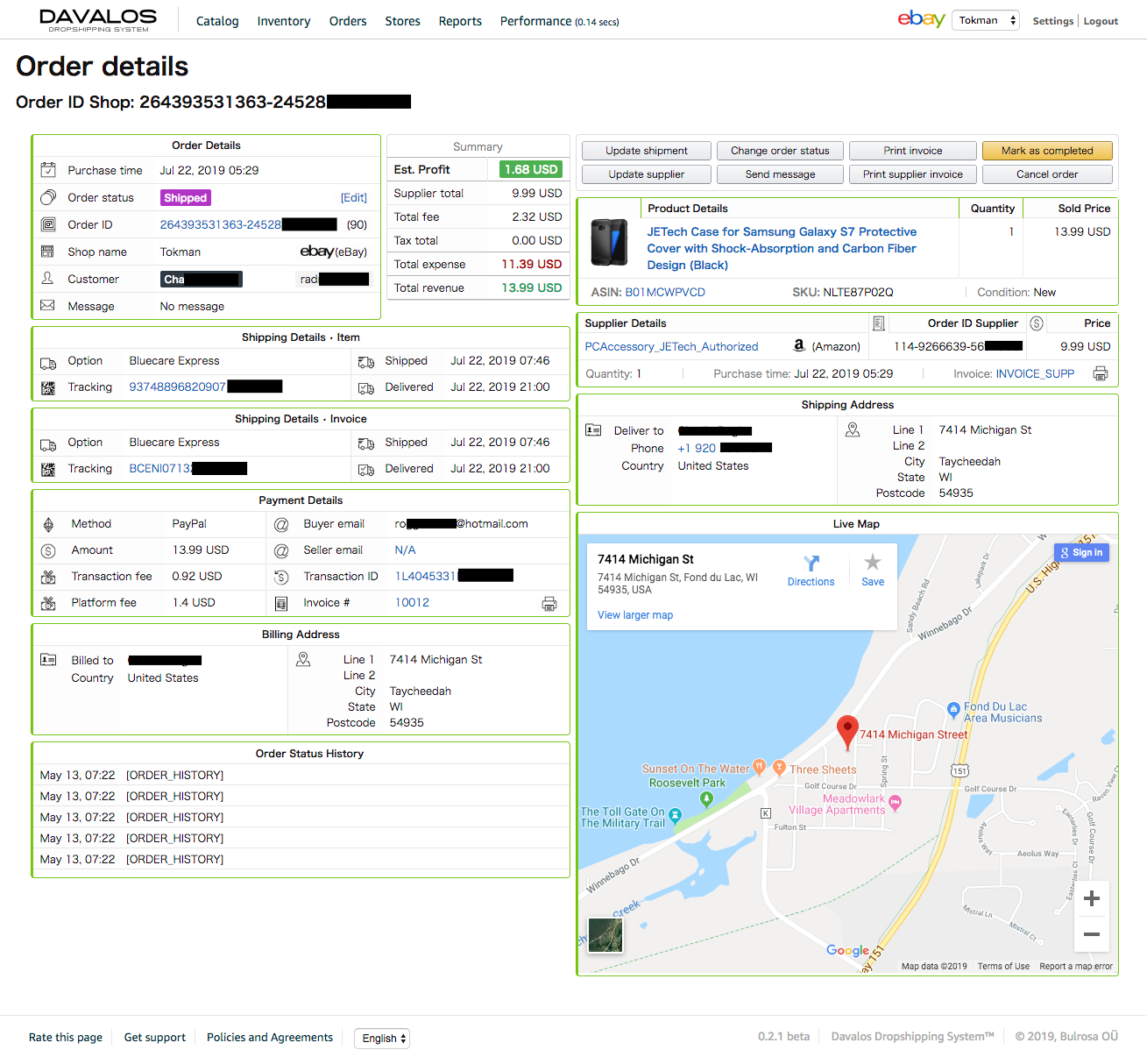Viewport: 1147px width, 1064px height.
Task: Click the contact card icon beside Billed to
Action: pos(48,660)
